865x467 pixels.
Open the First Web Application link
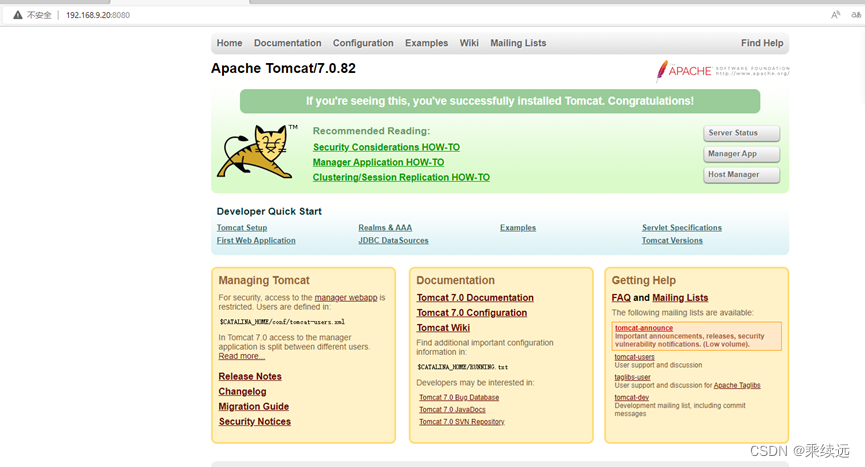(x=256, y=240)
